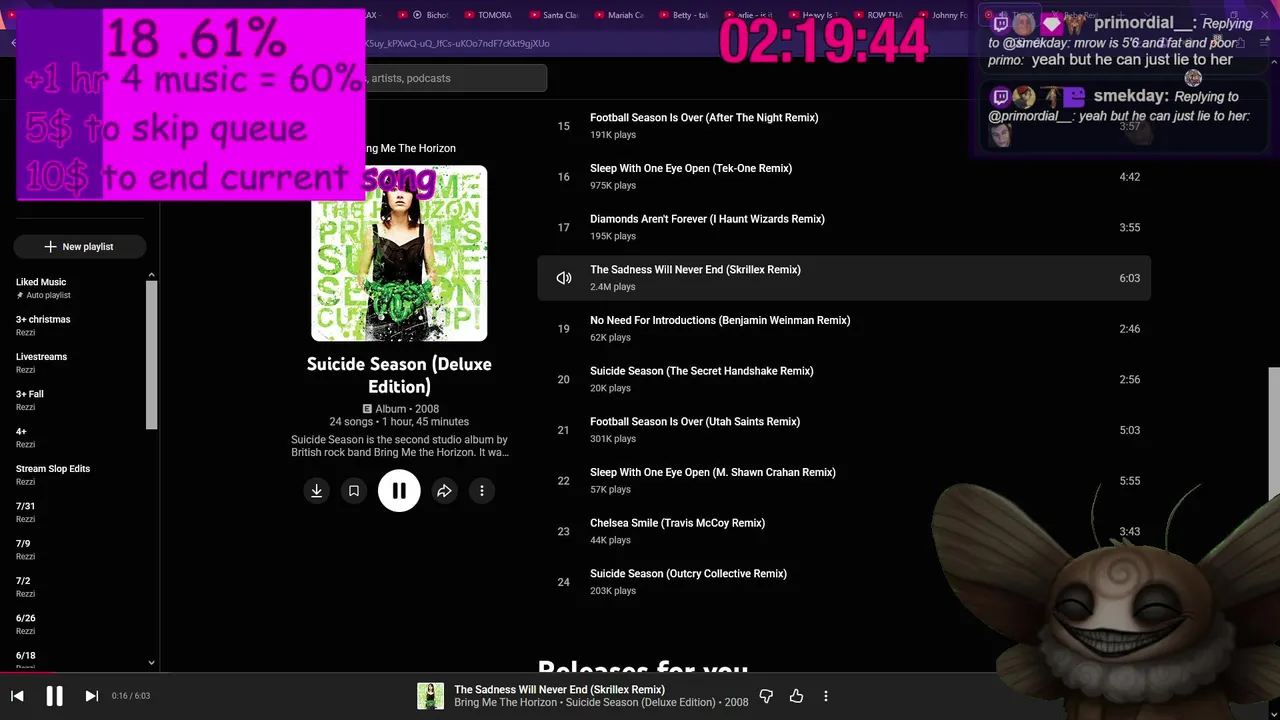The width and height of the screenshot is (1280, 720).
Task: Switch to the ROW THA browser tab
Action: (x=878, y=15)
